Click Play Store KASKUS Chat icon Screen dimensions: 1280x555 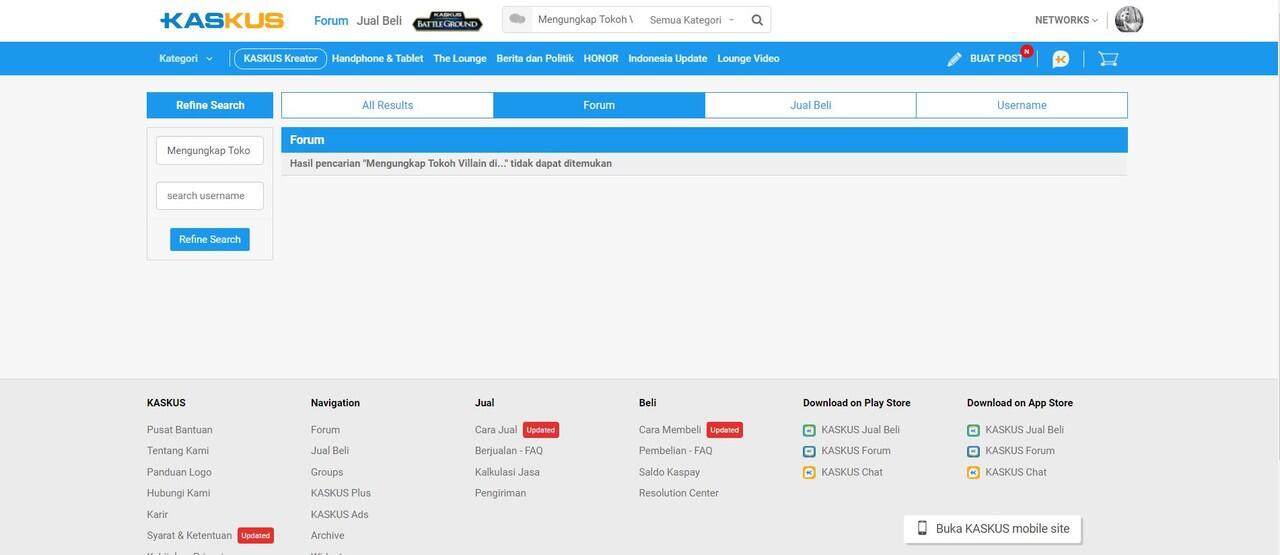pyautogui.click(x=809, y=473)
